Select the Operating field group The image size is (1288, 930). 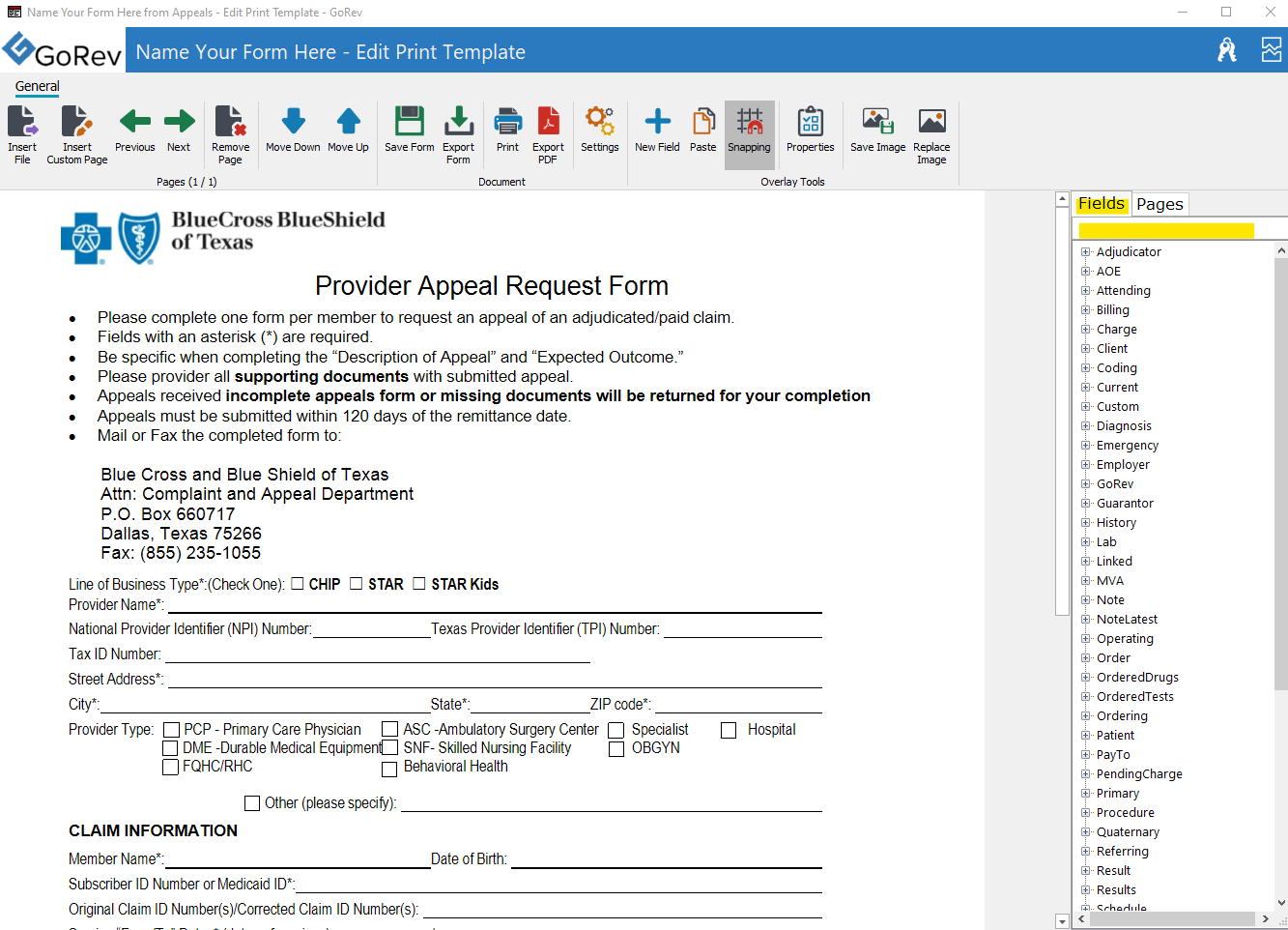pos(1125,639)
